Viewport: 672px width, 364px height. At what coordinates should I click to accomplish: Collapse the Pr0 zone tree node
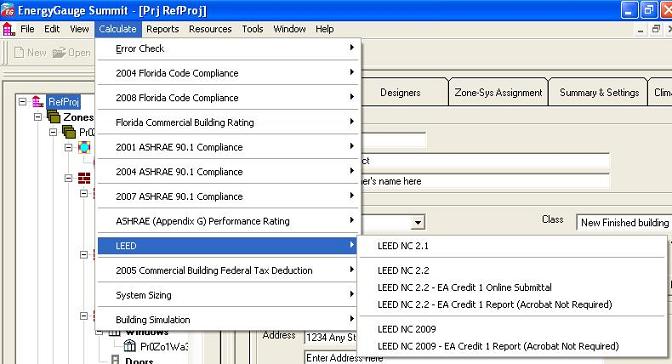pos(53,132)
